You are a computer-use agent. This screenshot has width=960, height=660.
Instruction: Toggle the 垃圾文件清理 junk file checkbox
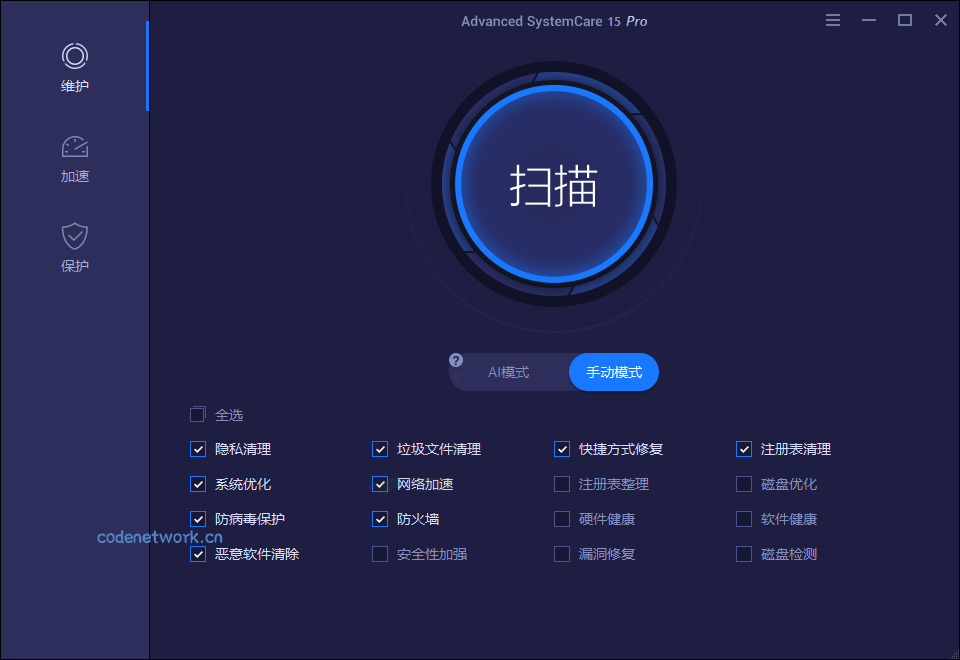point(379,449)
